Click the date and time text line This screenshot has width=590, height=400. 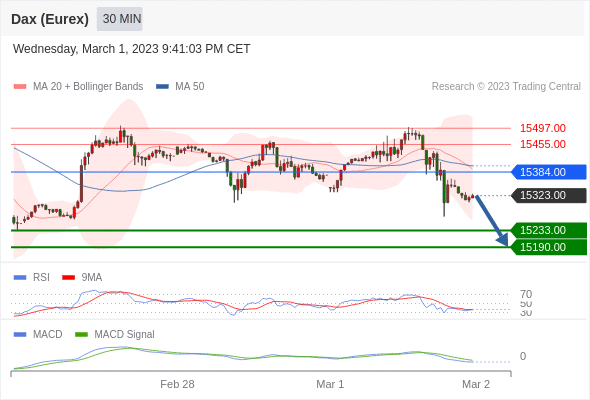tap(131, 49)
